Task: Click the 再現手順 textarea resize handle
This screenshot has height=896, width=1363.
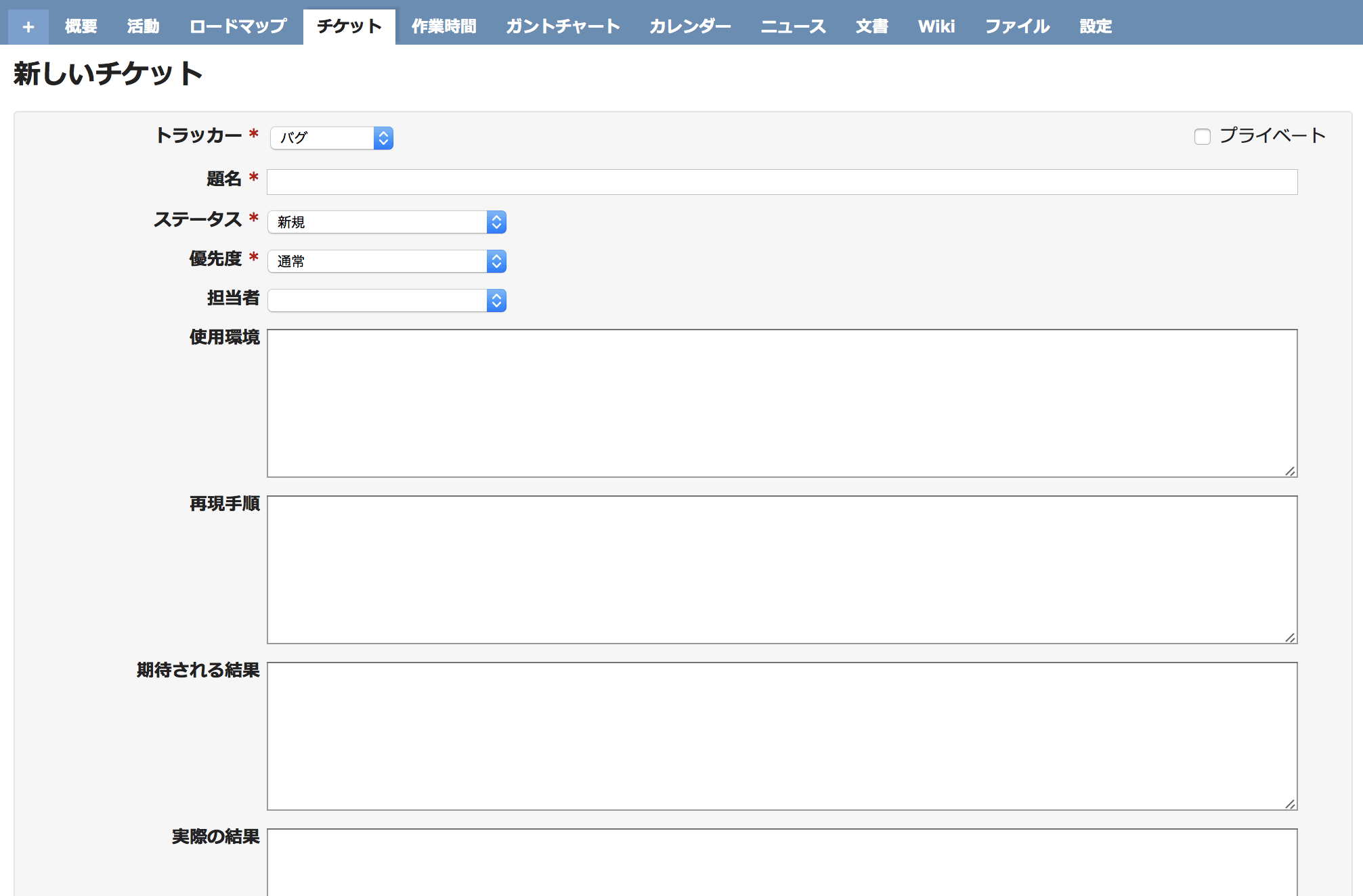Action: [1291, 637]
